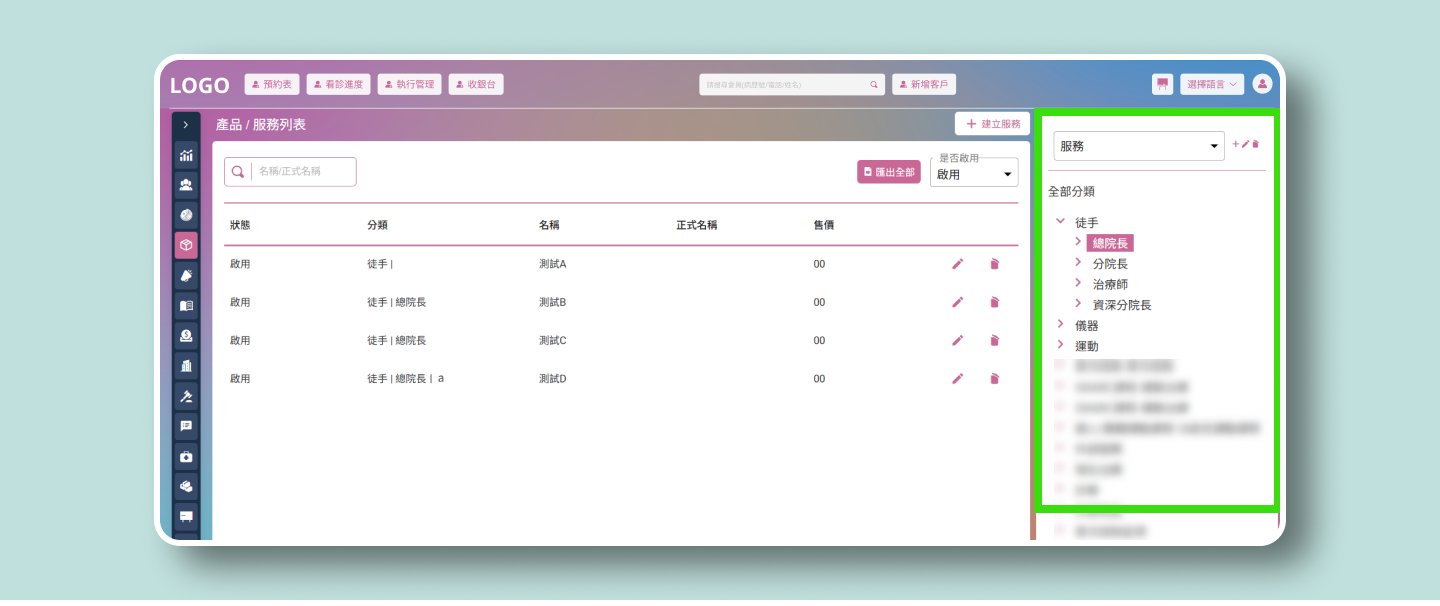This screenshot has width=1440, height=606.
Task: Click the 名稱/正式名稱 search field
Action: tap(300, 172)
